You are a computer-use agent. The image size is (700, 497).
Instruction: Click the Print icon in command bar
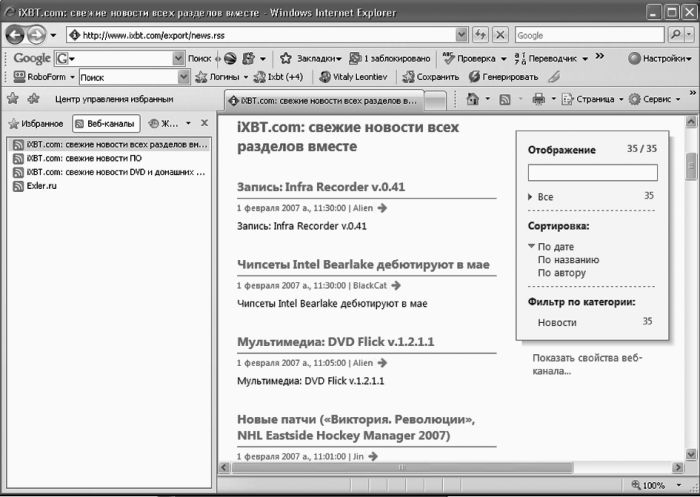538,99
